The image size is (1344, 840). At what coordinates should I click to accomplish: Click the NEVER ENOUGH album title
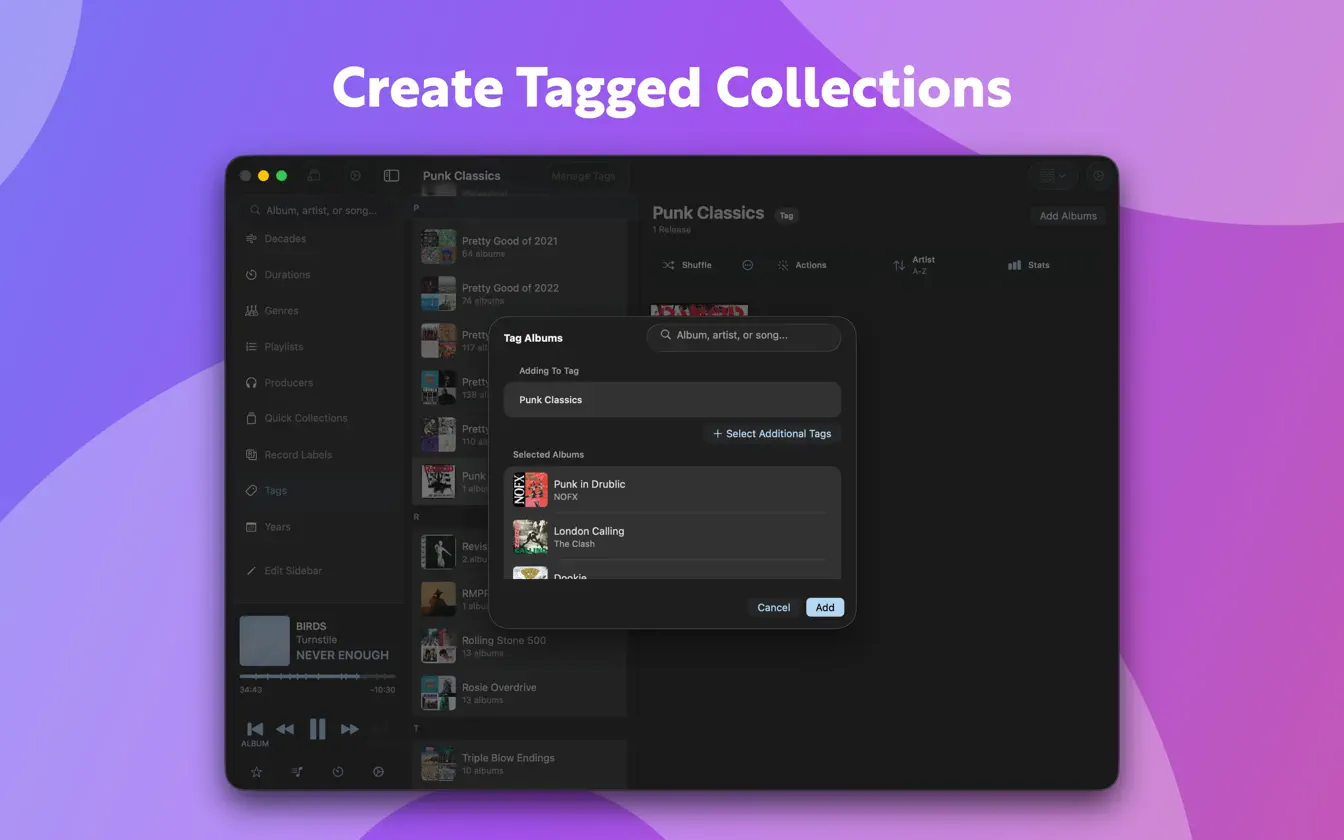pyautogui.click(x=342, y=656)
